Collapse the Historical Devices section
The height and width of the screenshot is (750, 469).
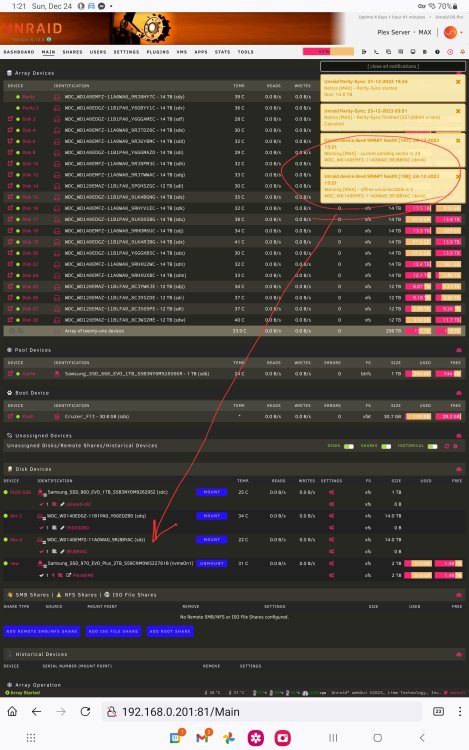click(459, 654)
